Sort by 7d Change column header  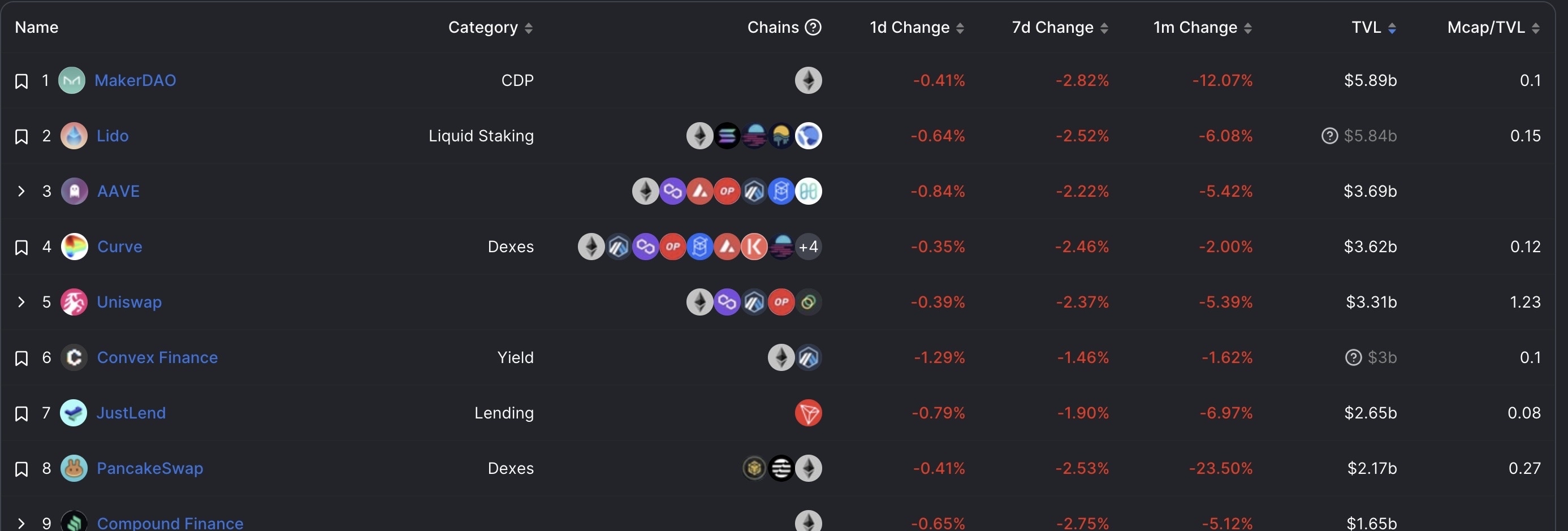coord(1060,27)
